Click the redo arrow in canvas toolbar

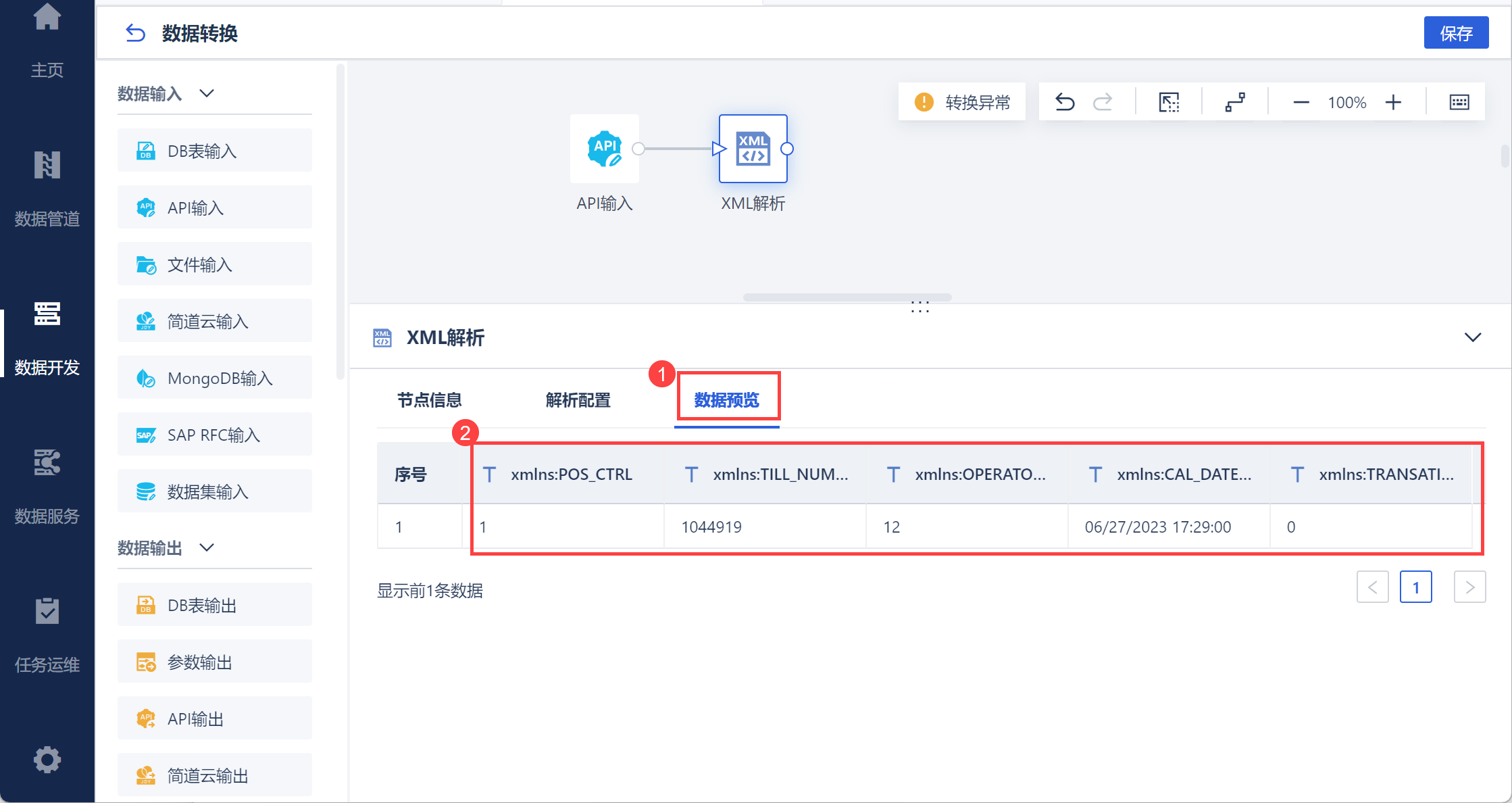[x=1103, y=102]
